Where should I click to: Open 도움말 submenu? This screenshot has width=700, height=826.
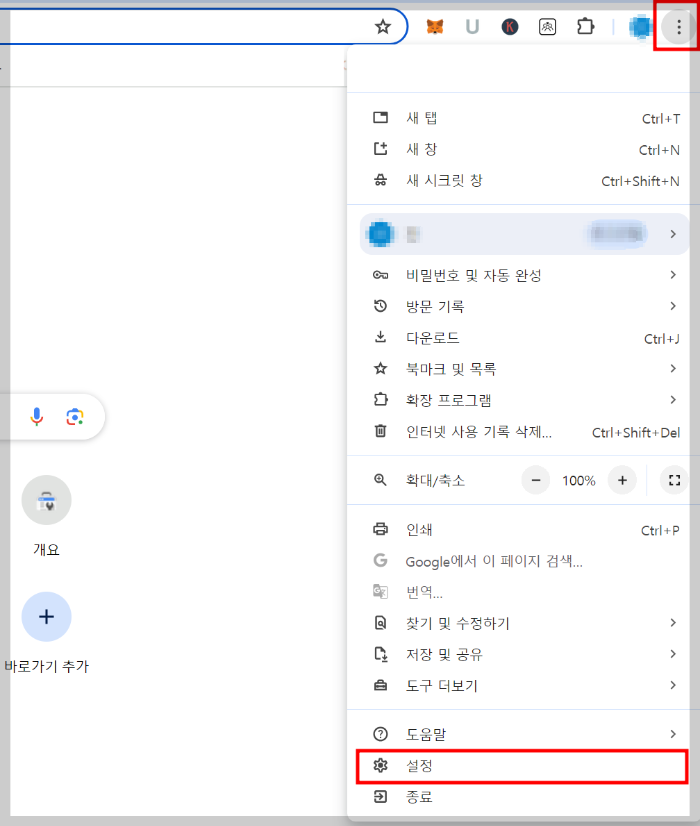tap(526, 734)
